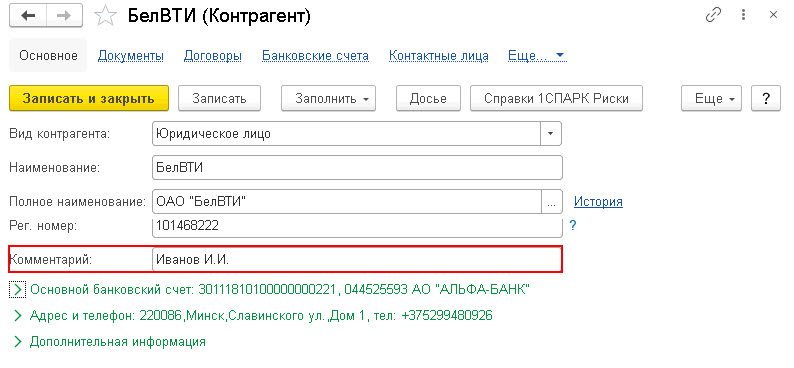Open the three-dot options menu
Screen dimensions: 794x368
(743, 15)
